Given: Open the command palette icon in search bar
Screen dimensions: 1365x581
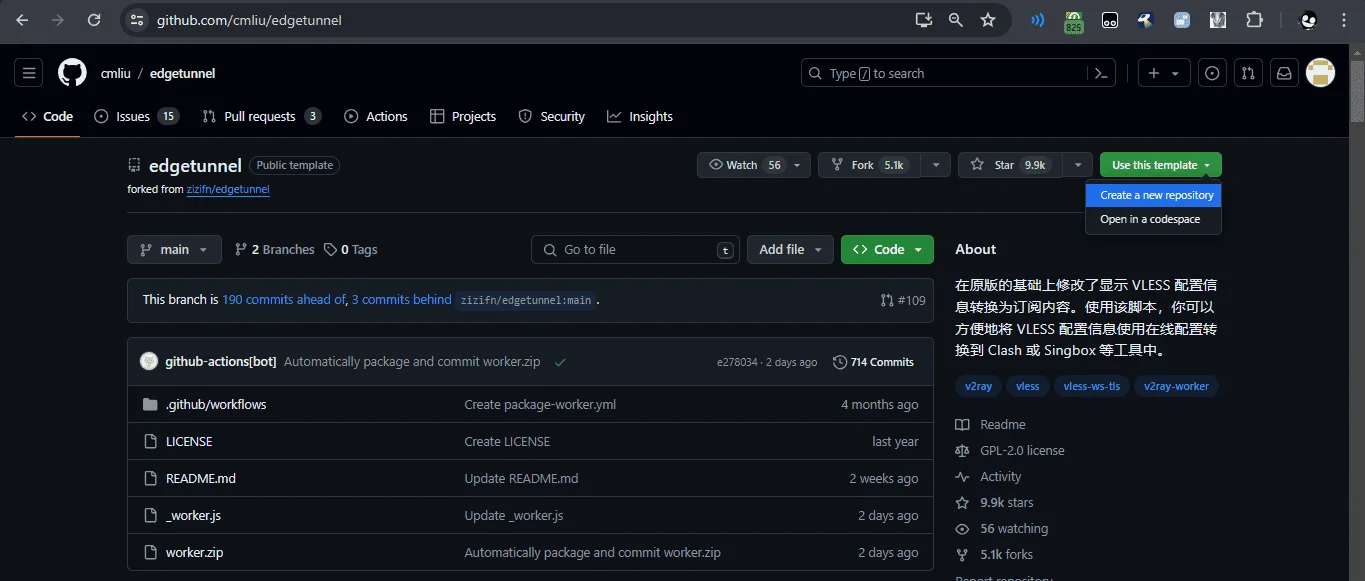Looking at the screenshot, I should [1101, 73].
